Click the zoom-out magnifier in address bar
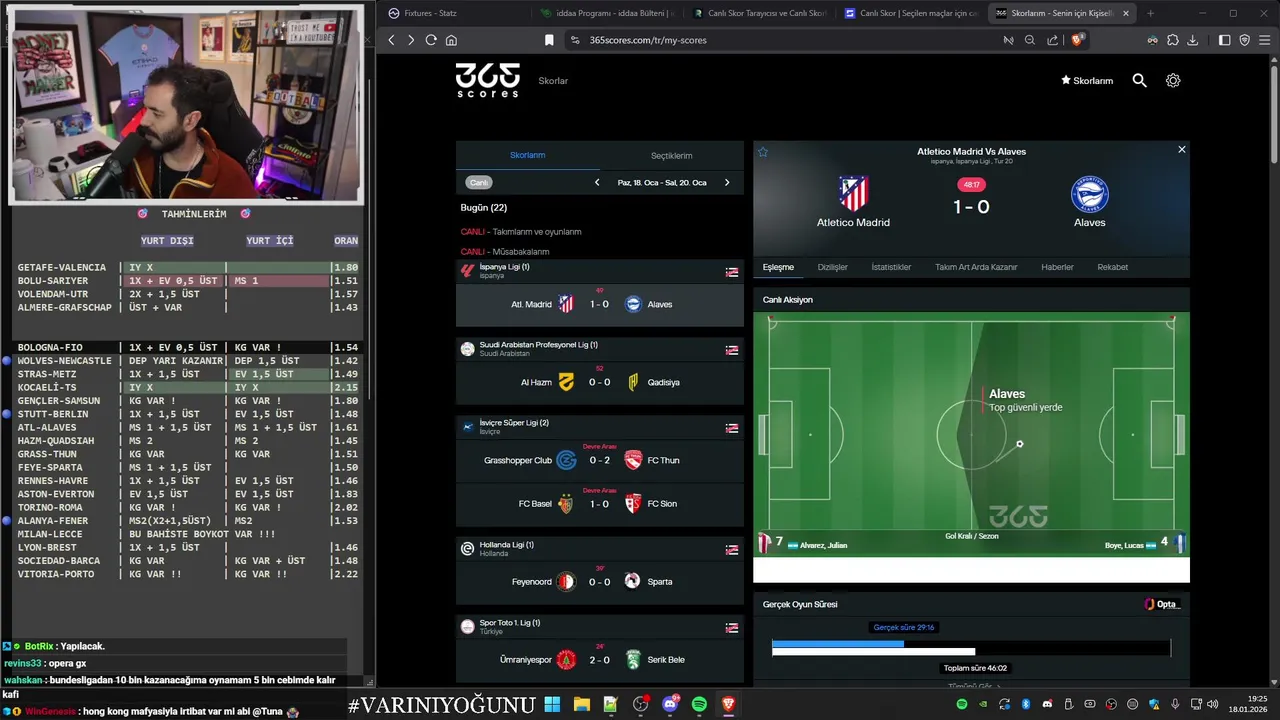This screenshot has height=720, width=1280. [x=1030, y=40]
